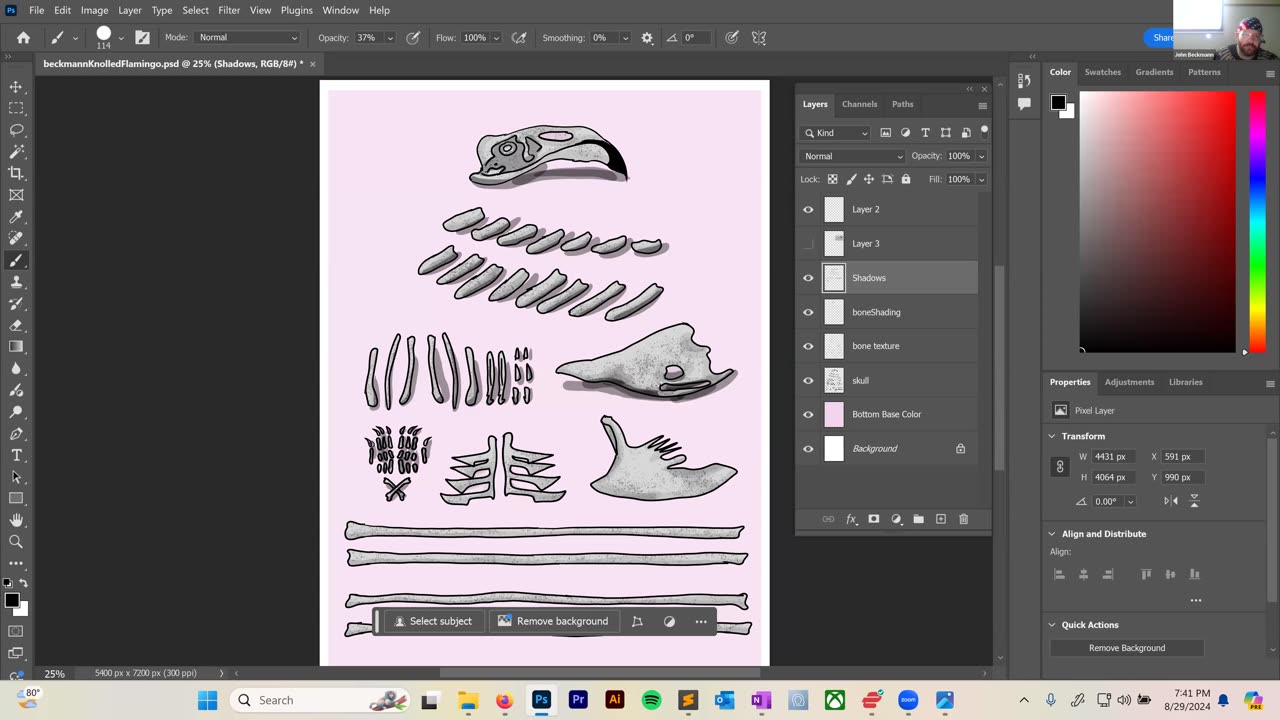This screenshot has height=720, width=1280.
Task: Pick a color in the color field
Action: [x=1157, y=222]
